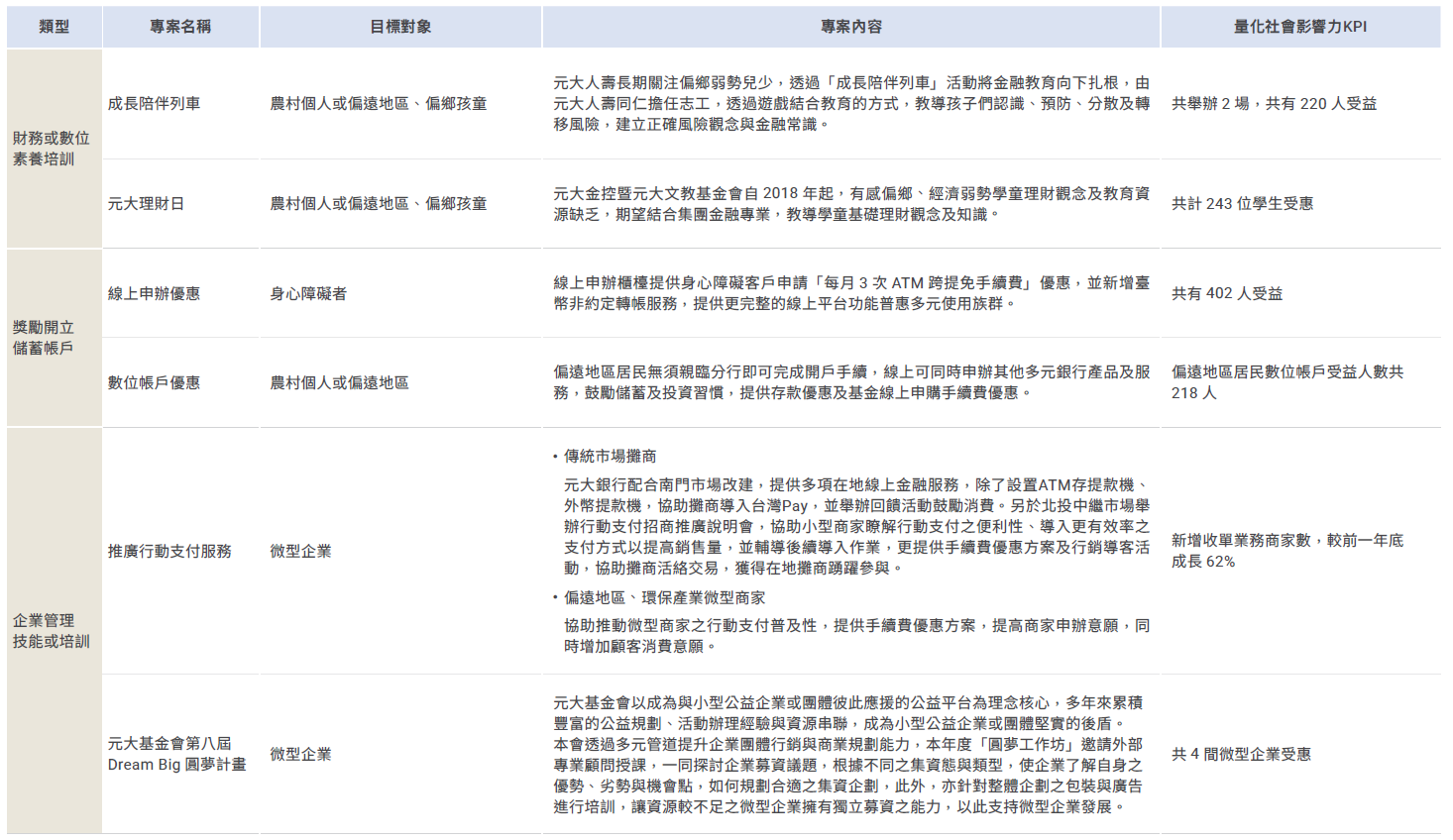Viewport: 1453px width, 840px height.
Task: Click the 目標對象 column header
Action: click(400, 27)
